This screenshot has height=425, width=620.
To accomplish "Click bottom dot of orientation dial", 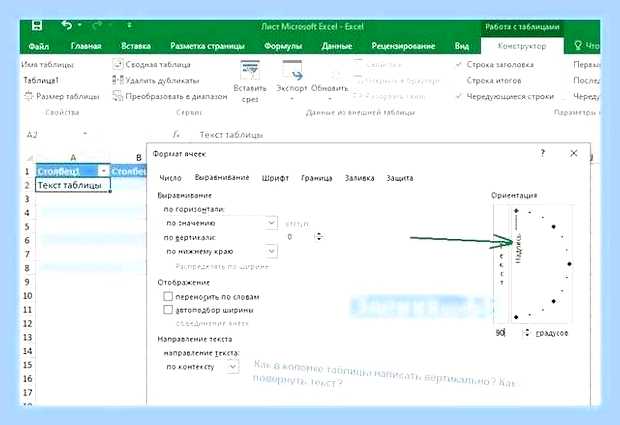I will coord(516,317).
